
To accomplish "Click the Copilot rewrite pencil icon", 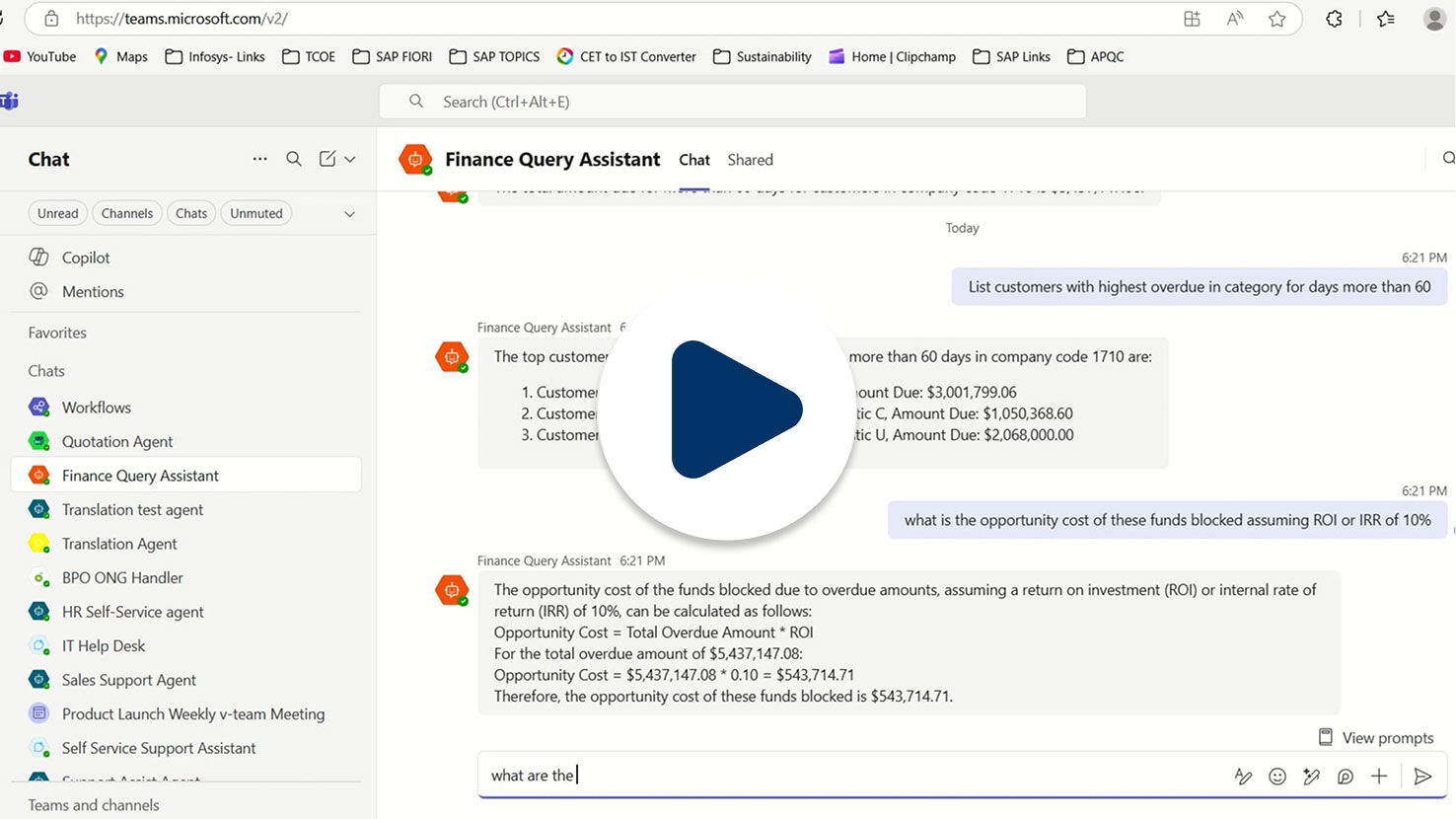I will [1311, 777].
